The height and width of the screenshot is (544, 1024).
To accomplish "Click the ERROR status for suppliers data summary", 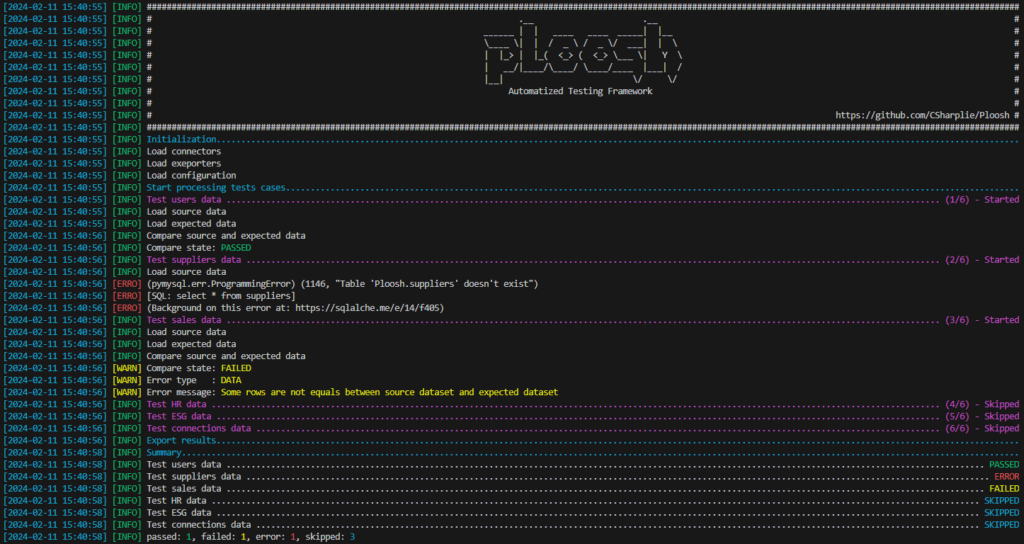I will (x=1005, y=476).
